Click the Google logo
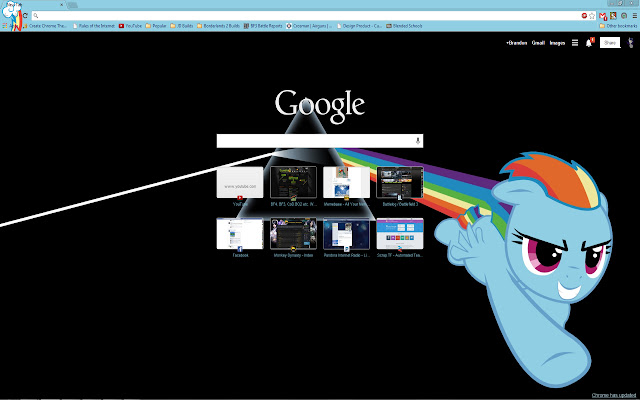This screenshot has height=400, width=640. [320, 107]
